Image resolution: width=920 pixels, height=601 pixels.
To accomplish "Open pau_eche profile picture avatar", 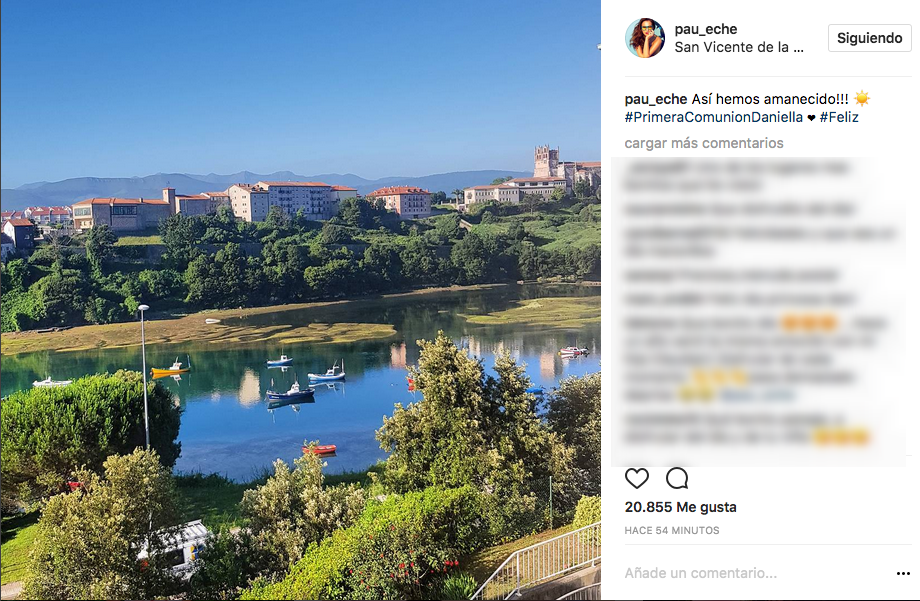I will (645, 38).
